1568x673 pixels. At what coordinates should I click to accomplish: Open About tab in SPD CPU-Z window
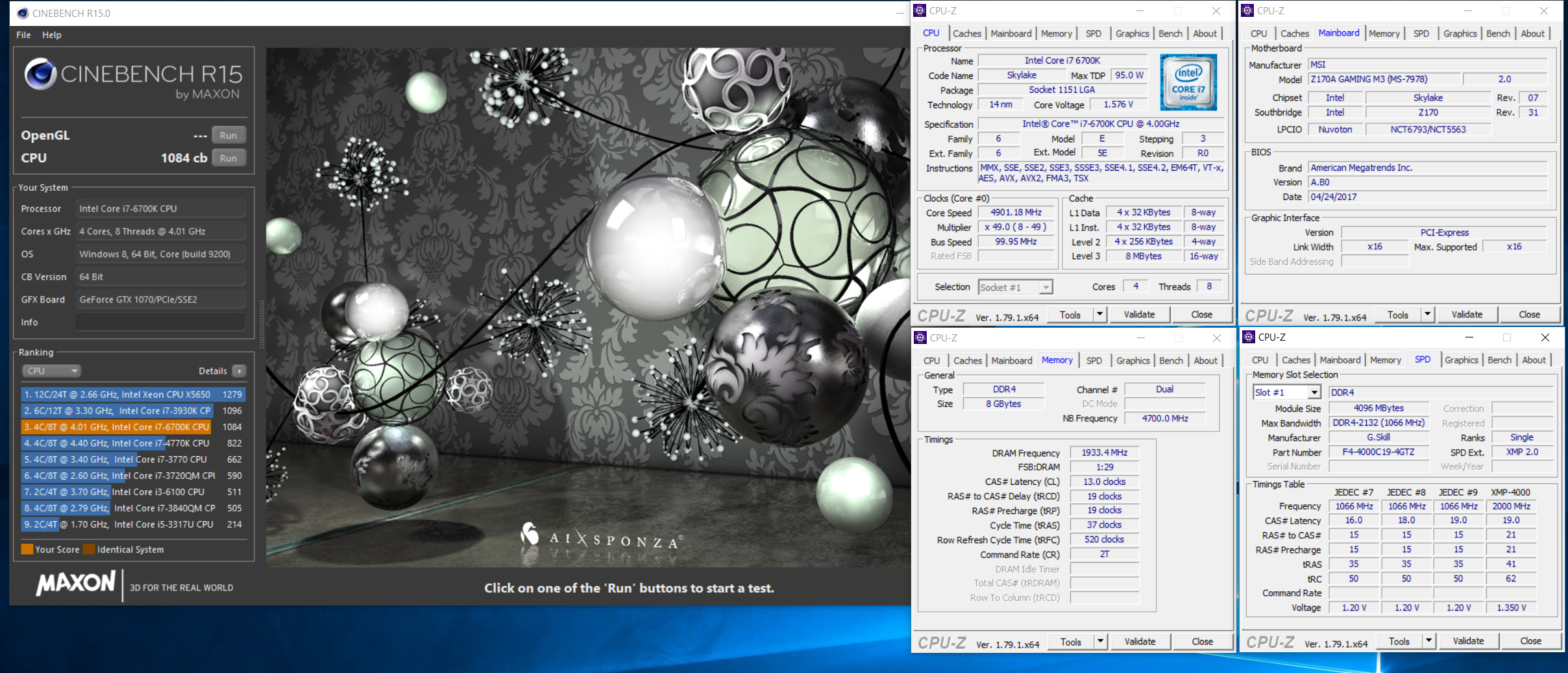1534,360
